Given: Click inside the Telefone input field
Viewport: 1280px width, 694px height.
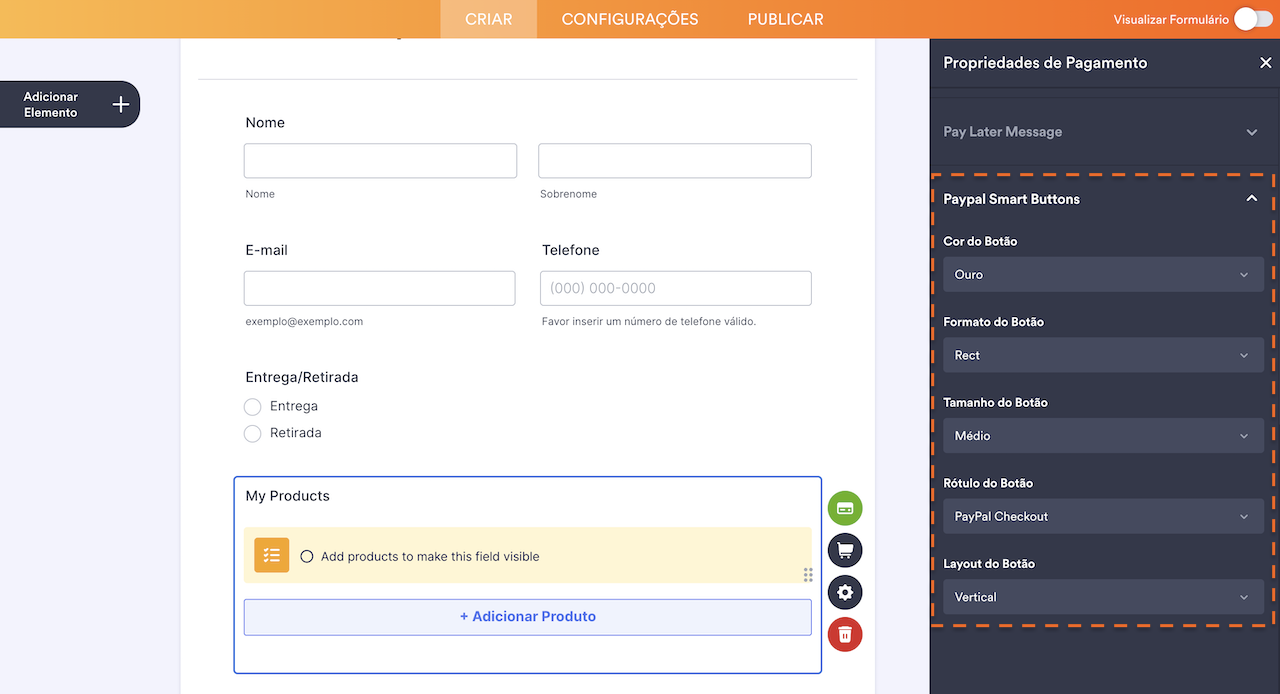Looking at the screenshot, I should click(x=675, y=288).
